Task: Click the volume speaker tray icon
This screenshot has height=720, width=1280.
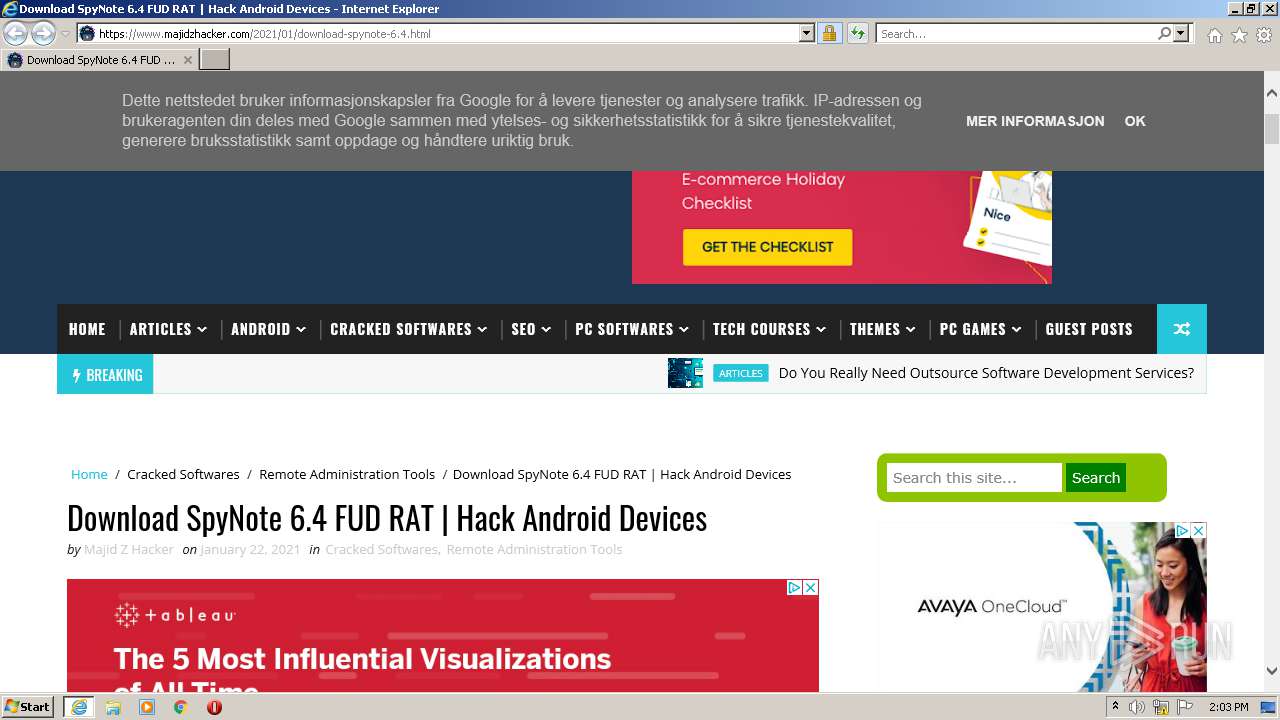Action: click(x=1137, y=707)
